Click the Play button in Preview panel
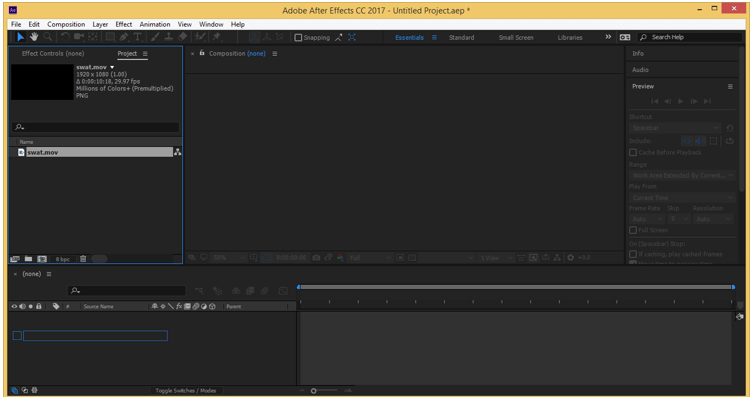This screenshot has height=401, width=752. pyautogui.click(x=681, y=101)
